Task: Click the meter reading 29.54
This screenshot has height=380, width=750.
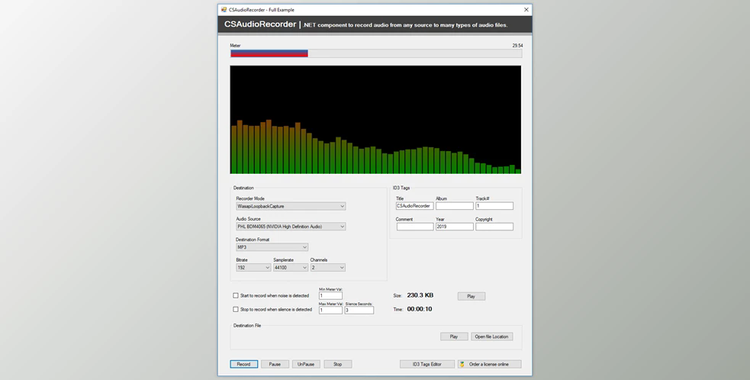Action: [x=518, y=45]
